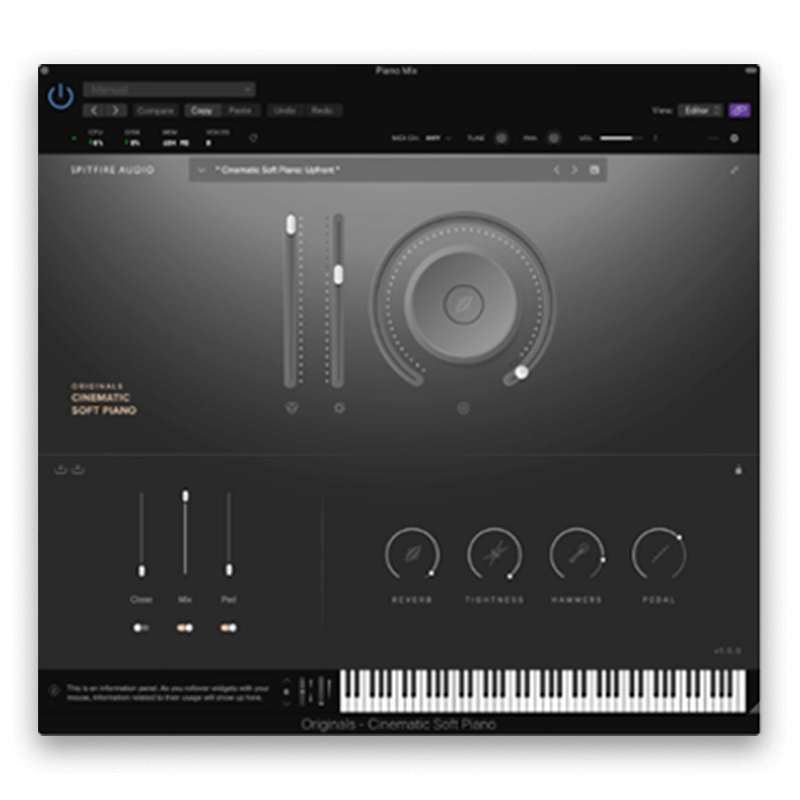Open the settings gear in the top bar
800x800 pixels.
point(734,138)
